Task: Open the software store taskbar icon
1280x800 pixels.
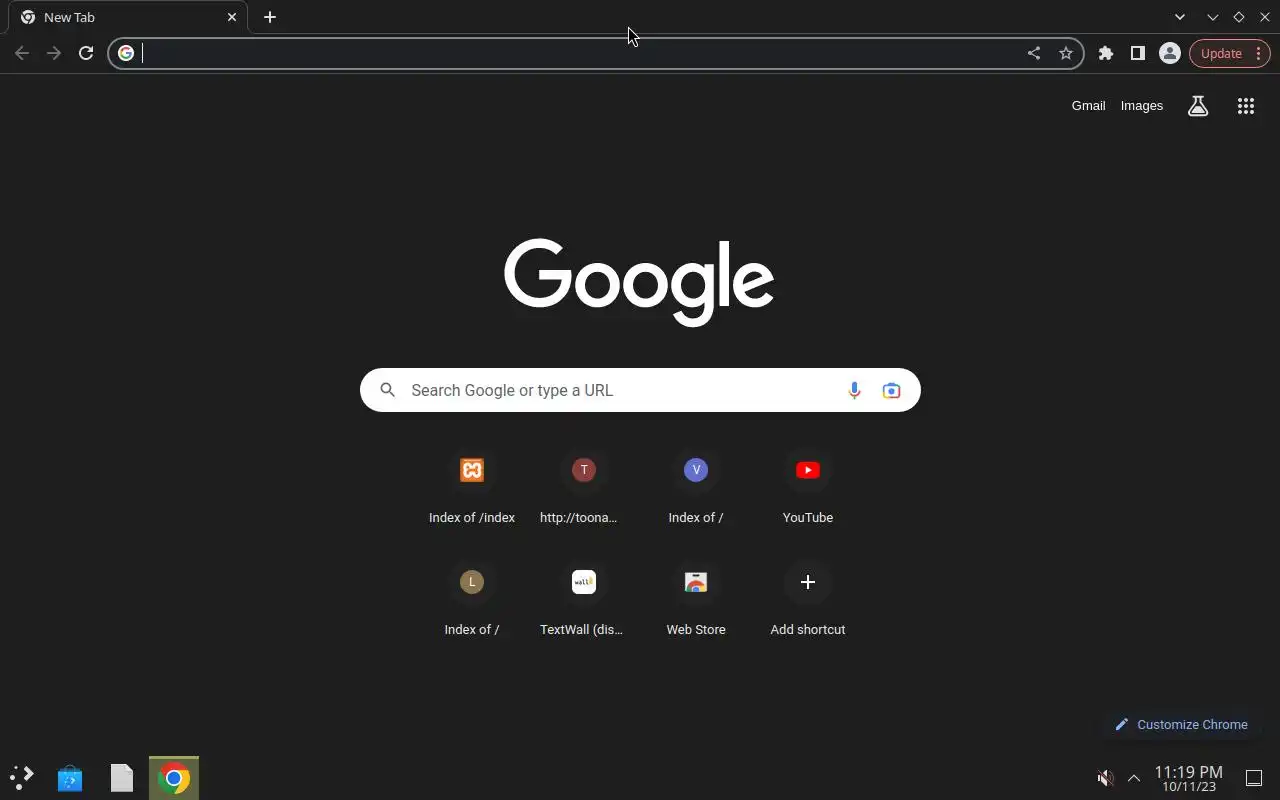Action: pyautogui.click(x=70, y=778)
